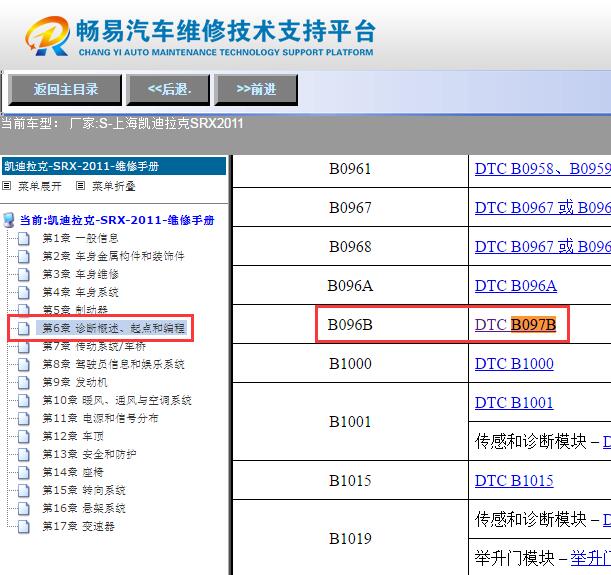Viewport: 611px width, 575px height.
Task: Open chapter 第7章 传动系统/车桥
Action: click(x=94, y=346)
